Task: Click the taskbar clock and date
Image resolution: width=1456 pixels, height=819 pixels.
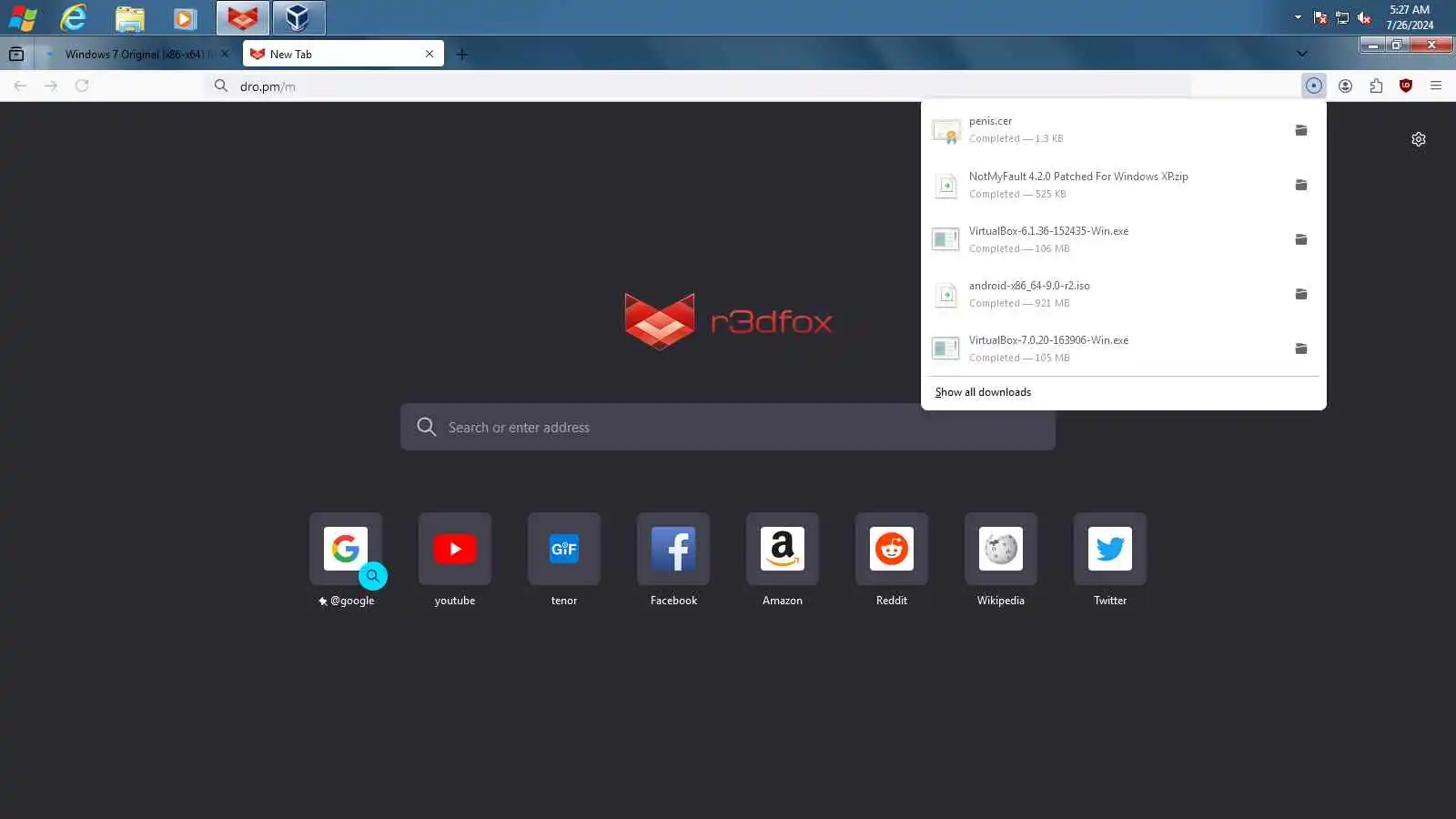Action: tap(1410, 17)
